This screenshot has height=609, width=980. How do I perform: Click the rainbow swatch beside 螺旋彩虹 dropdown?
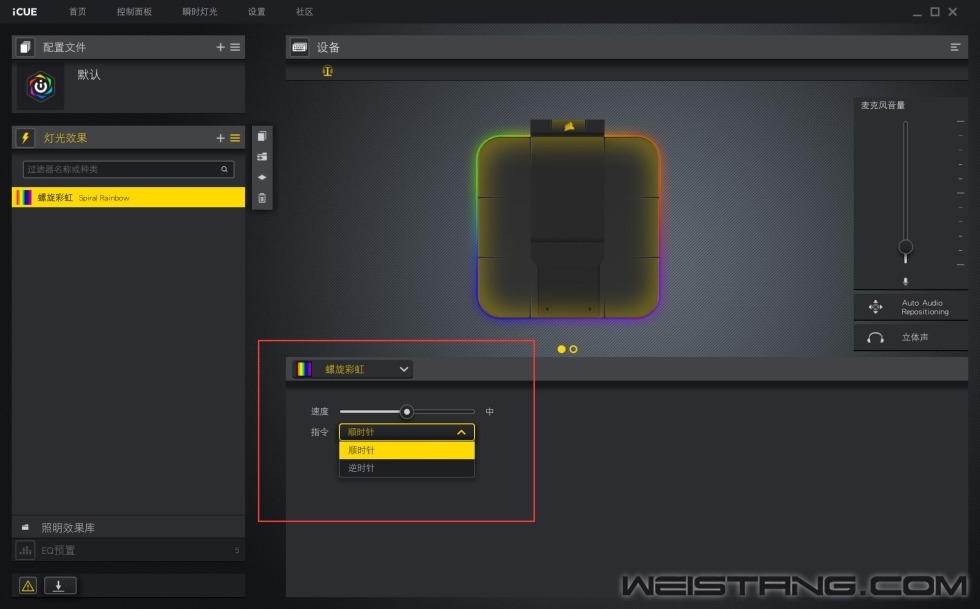[304, 369]
